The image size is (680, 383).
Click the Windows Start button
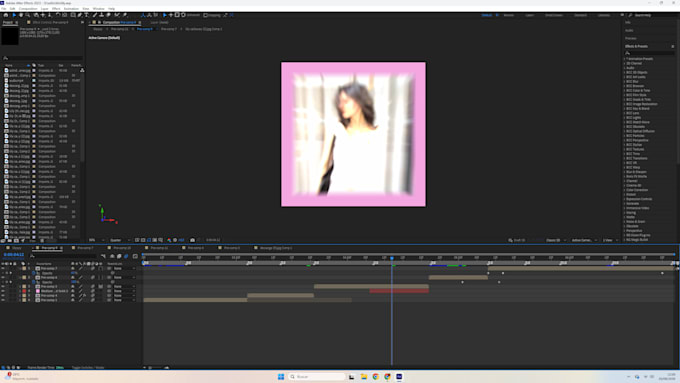pyautogui.click(x=281, y=376)
